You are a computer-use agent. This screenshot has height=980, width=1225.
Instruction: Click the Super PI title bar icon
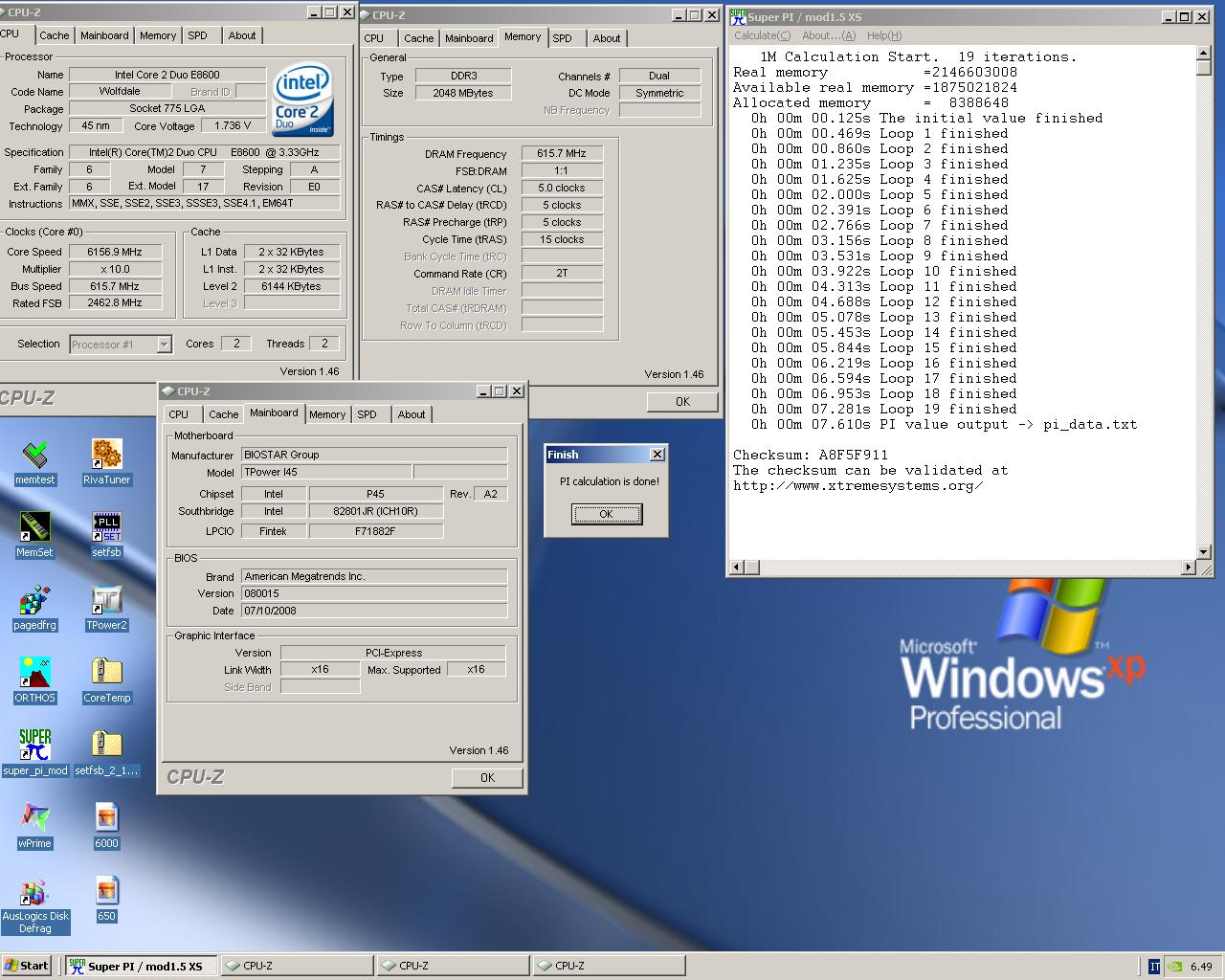738,16
